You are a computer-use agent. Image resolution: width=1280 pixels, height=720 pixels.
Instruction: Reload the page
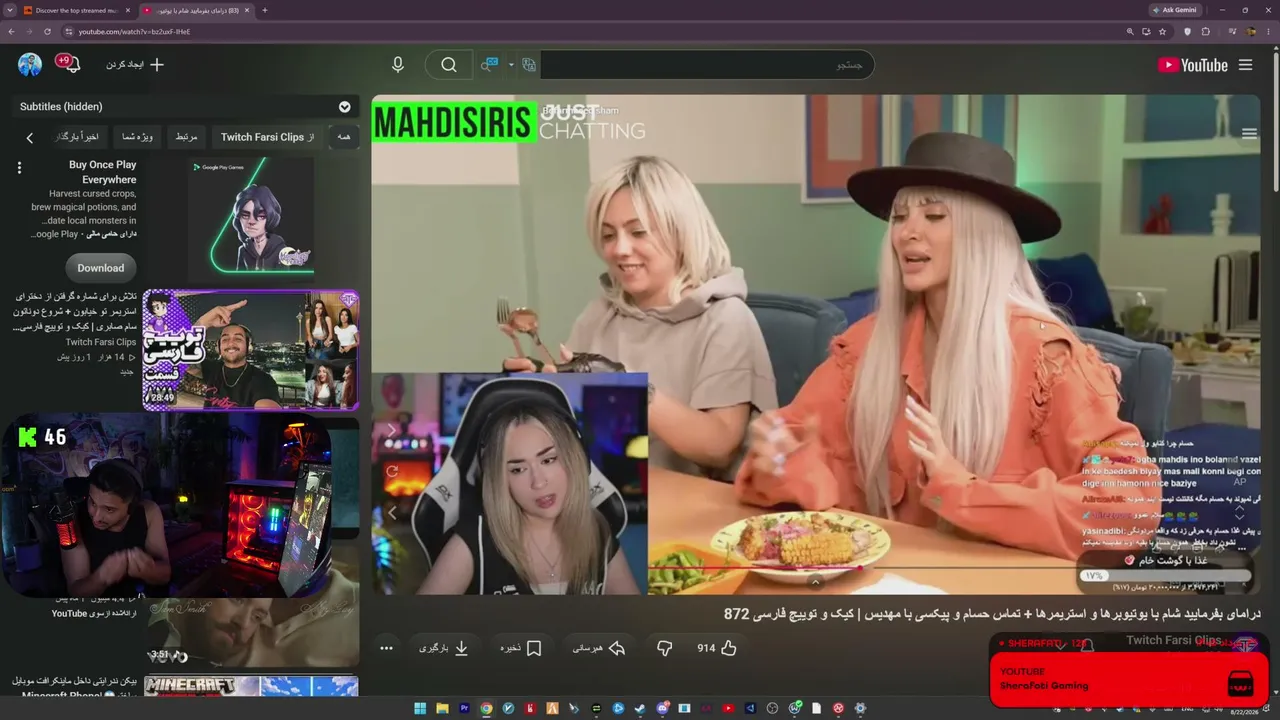point(47,31)
